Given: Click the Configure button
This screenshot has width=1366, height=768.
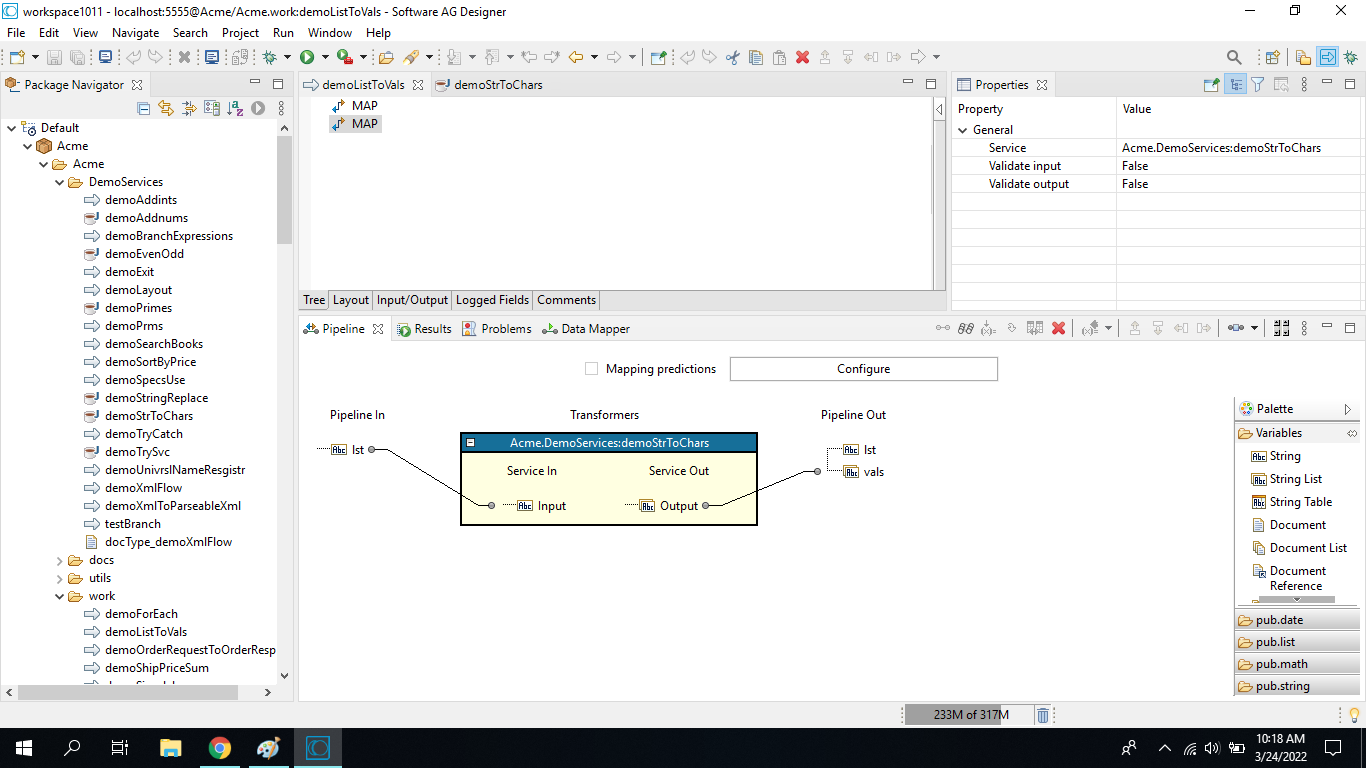Looking at the screenshot, I should 864,369.
